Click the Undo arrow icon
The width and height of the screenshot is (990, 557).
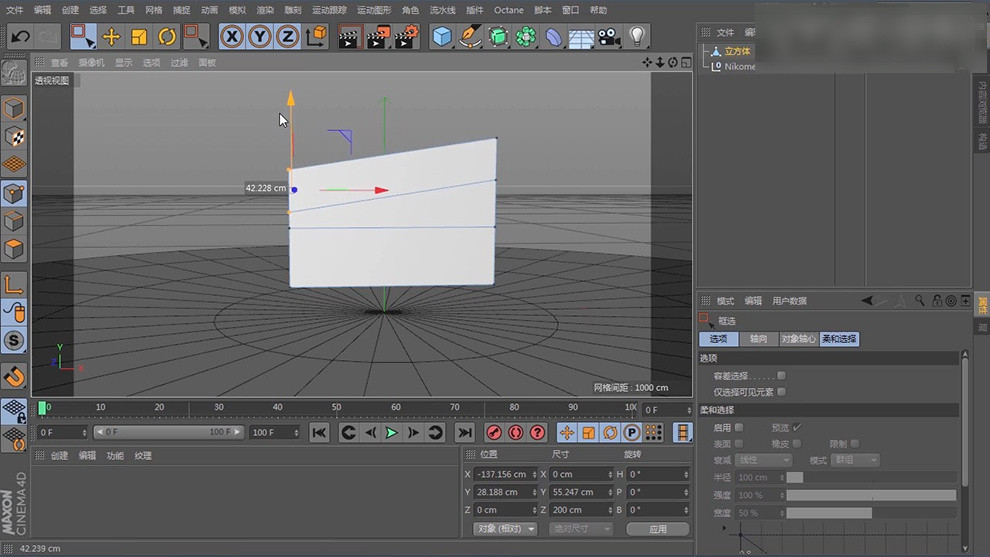click(19, 37)
